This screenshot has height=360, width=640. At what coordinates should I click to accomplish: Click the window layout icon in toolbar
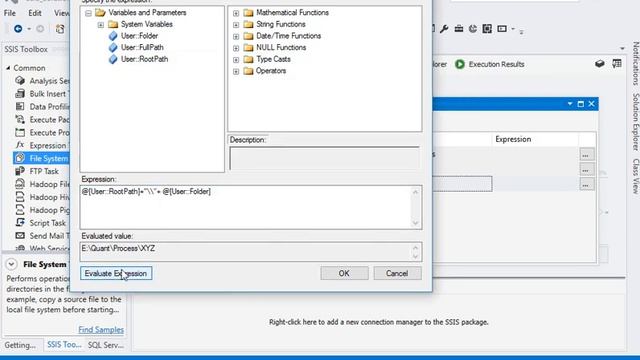click(502, 29)
